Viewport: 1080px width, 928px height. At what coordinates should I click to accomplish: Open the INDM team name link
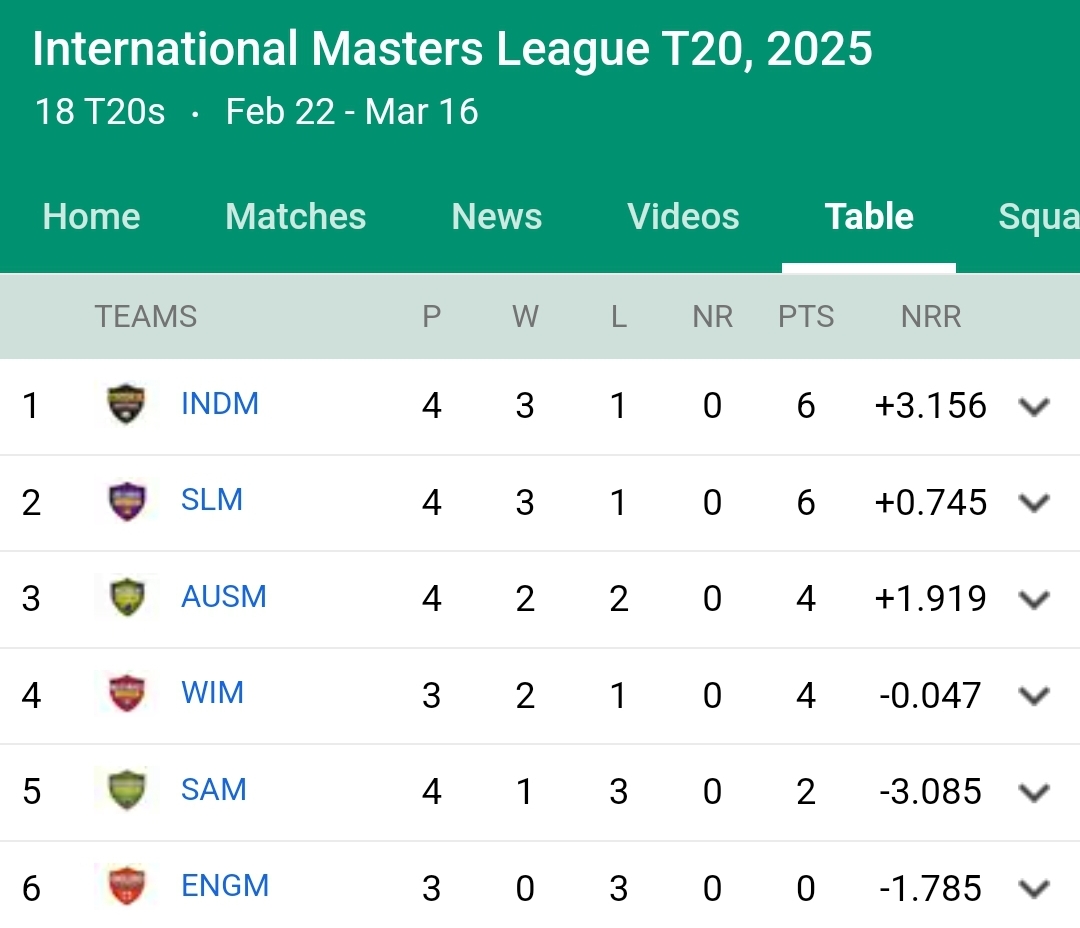coord(220,404)
